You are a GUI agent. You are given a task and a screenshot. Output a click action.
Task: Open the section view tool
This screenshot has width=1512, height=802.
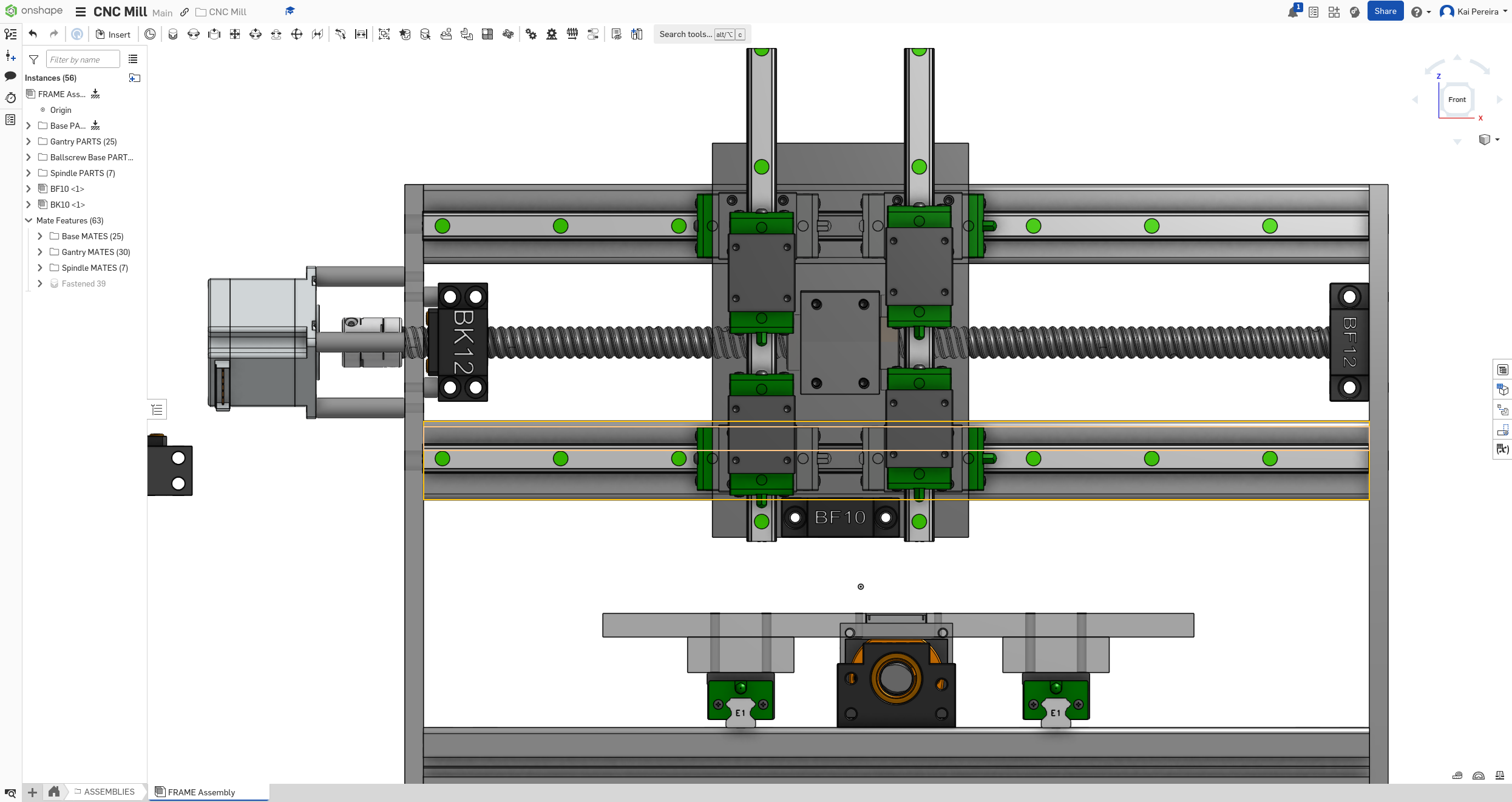pyautogui.click(x=487, y=34)
